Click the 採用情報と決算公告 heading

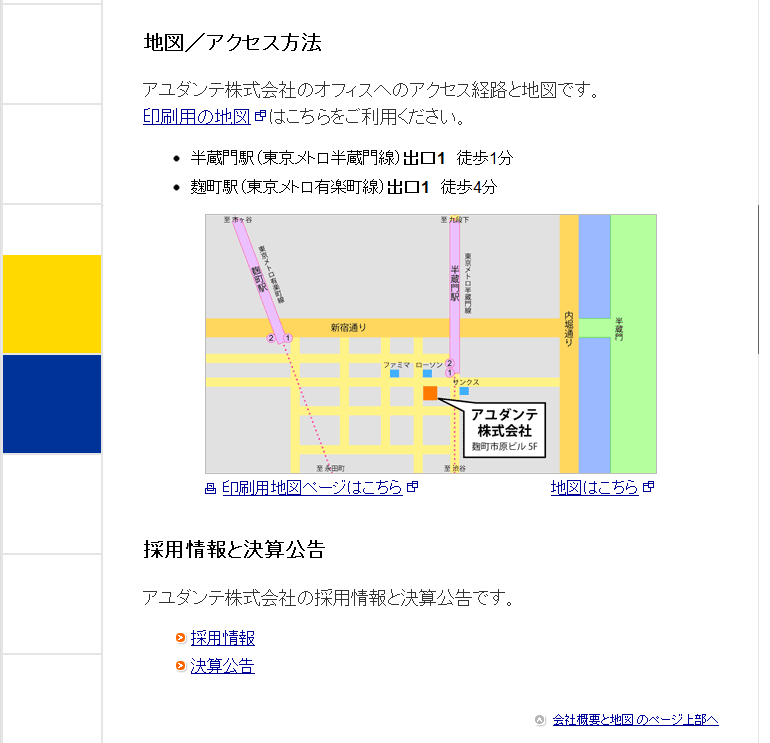pos(234,550)
